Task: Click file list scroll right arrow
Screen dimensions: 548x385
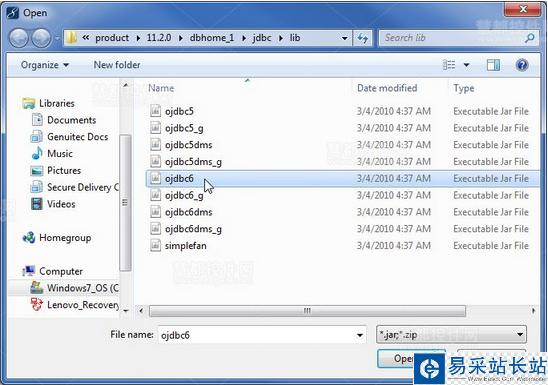Action: coord(533,311)
